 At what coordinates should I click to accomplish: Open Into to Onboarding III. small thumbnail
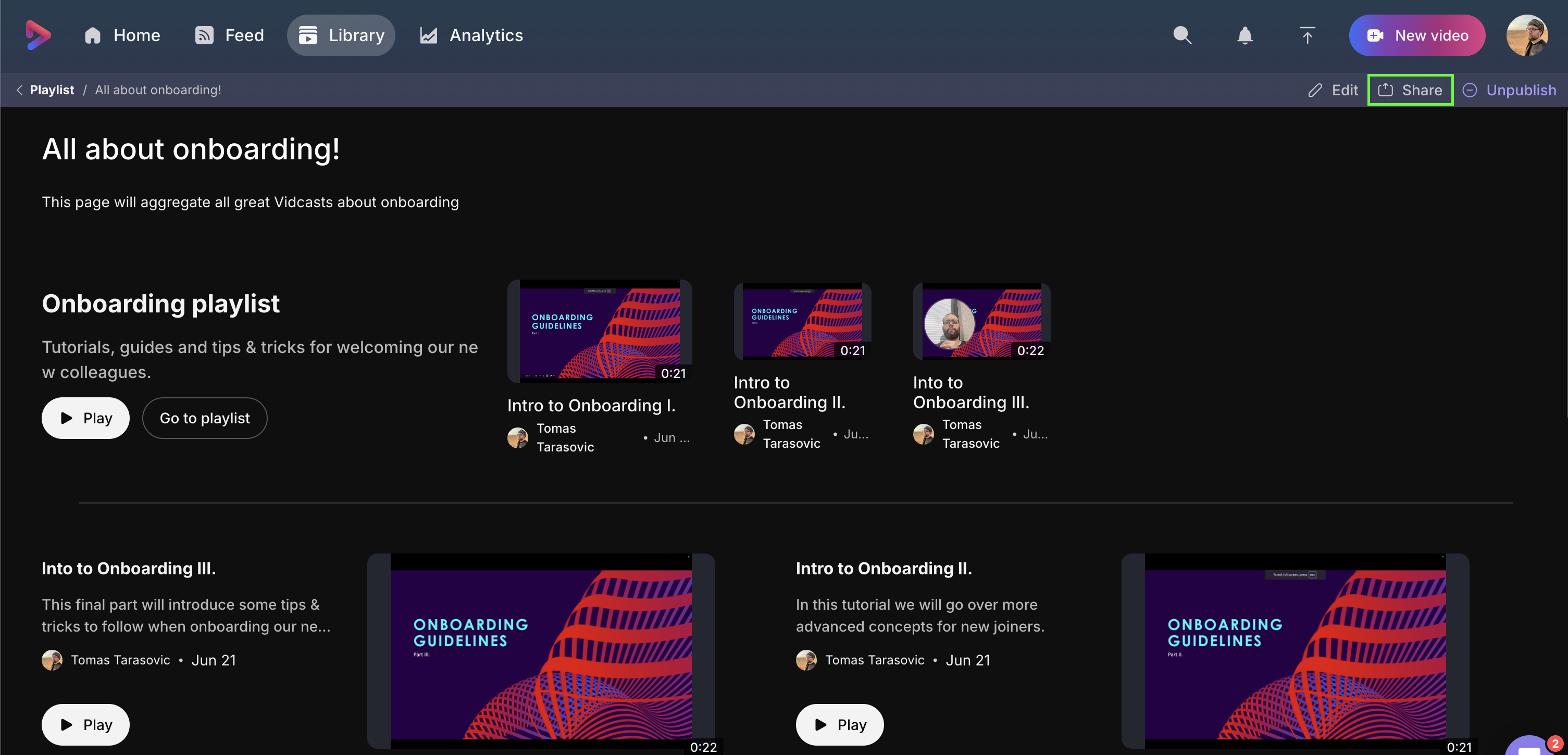click(x=981, y=321)
